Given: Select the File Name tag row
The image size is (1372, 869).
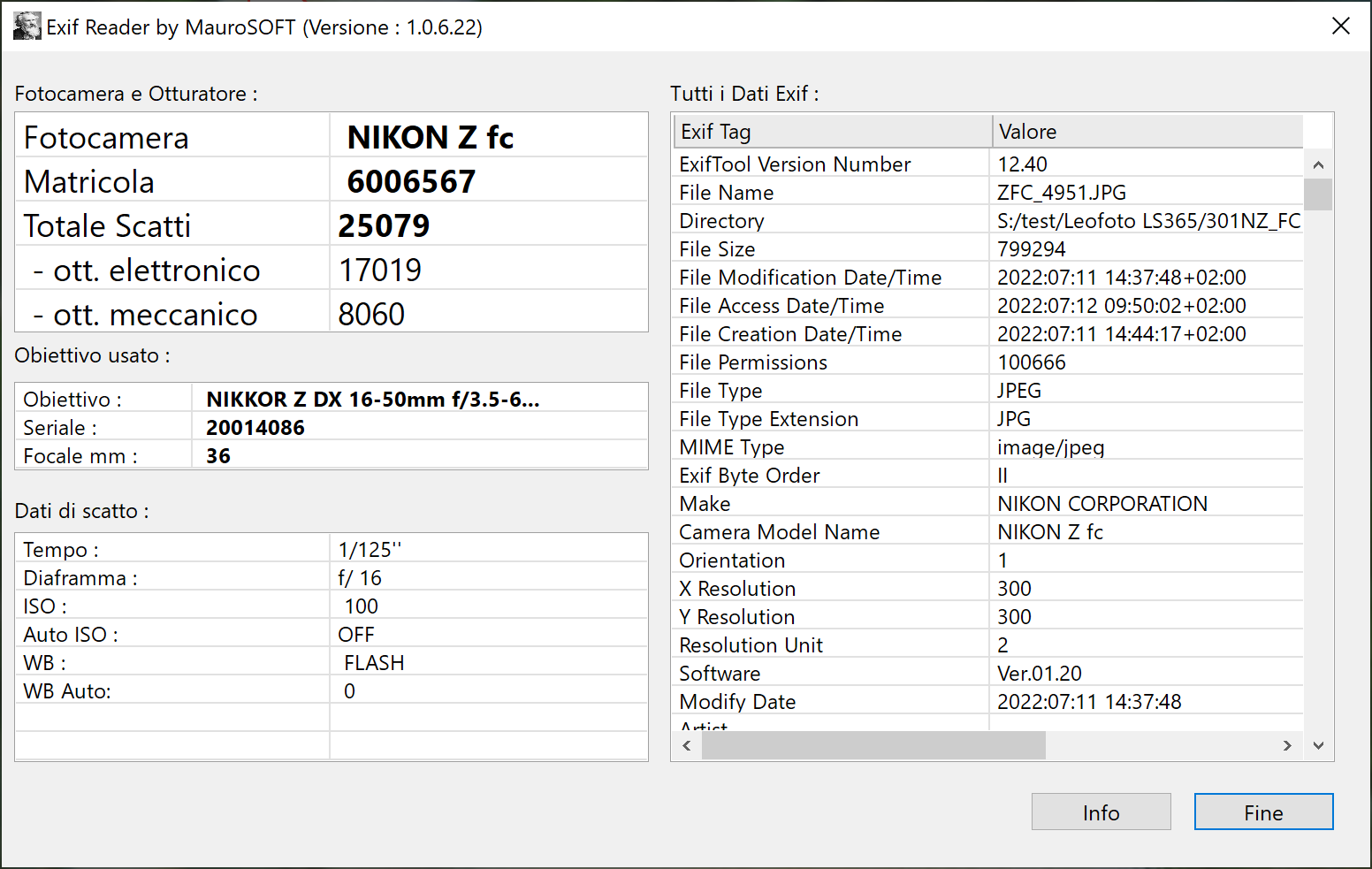Looking at the screenshot, I should pos(987,193).
